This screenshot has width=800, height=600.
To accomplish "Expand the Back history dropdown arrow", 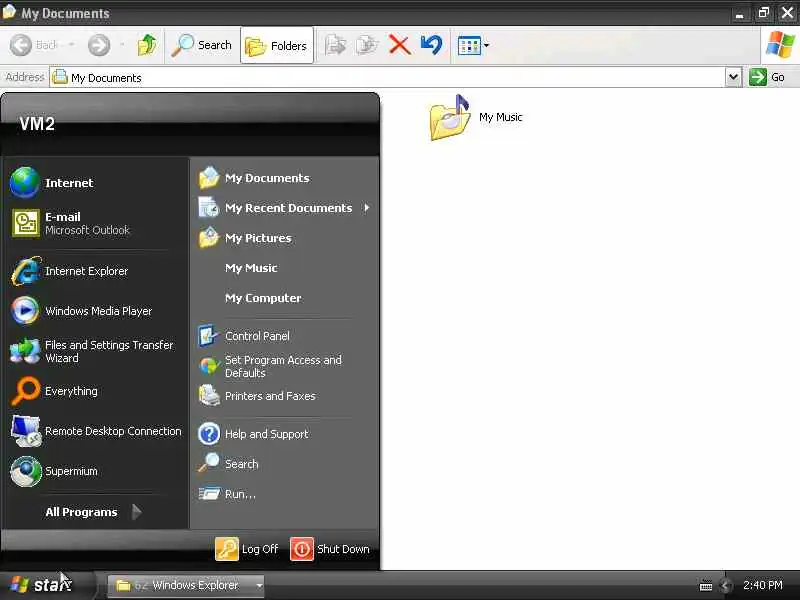I will pyautogui.click(x=71, y=45).
